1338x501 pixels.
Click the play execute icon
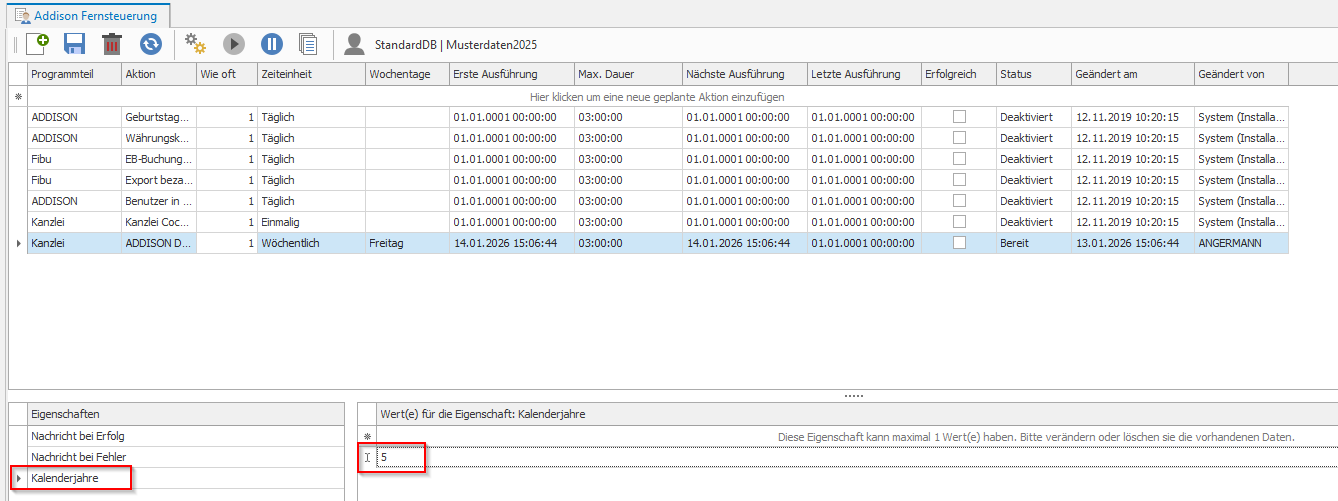(x=233, y=44)
